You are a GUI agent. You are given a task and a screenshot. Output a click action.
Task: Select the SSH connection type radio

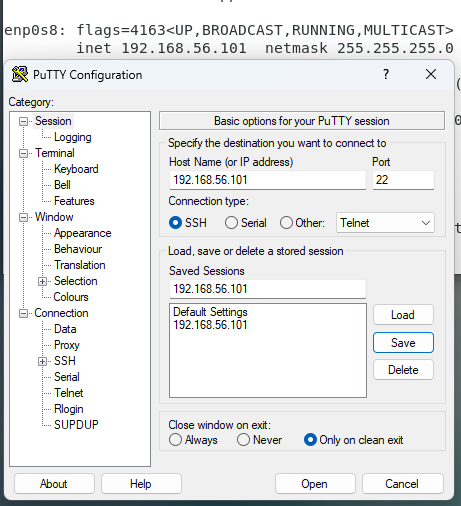pos(175,223)
